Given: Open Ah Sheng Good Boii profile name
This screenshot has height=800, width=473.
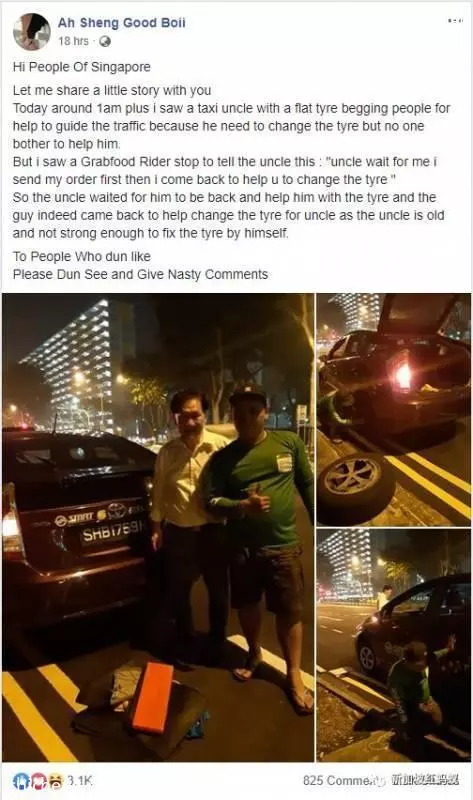Looking at the screenshot, I should 121,23.
